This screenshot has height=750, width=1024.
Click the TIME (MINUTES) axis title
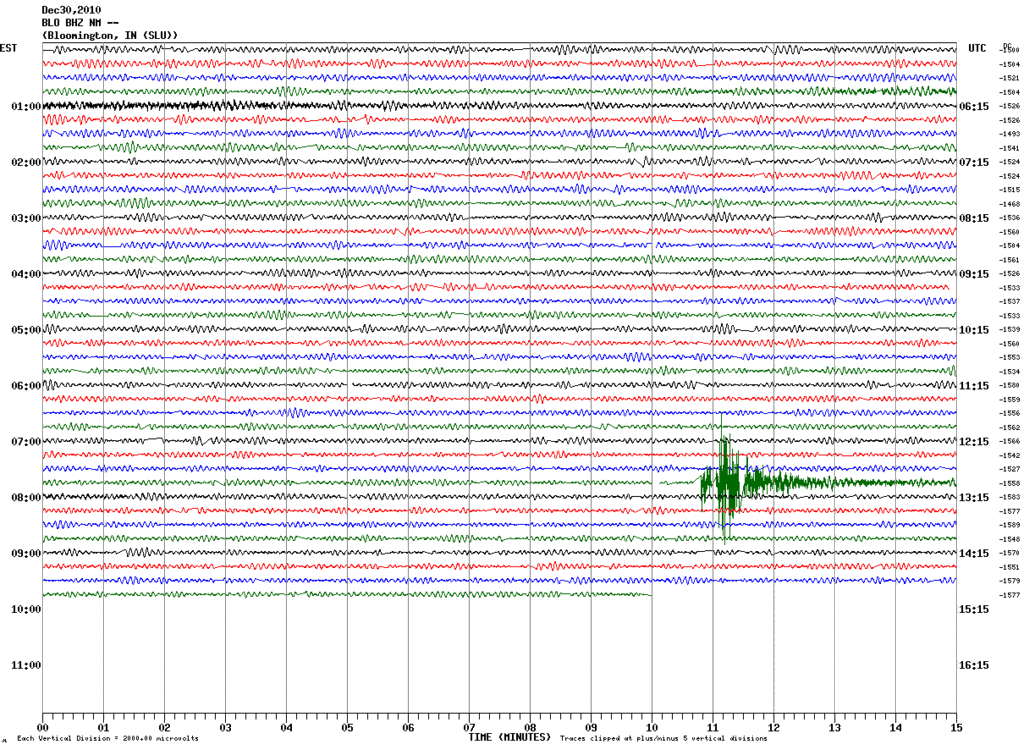pyautogui.click(x=509, y=737)
